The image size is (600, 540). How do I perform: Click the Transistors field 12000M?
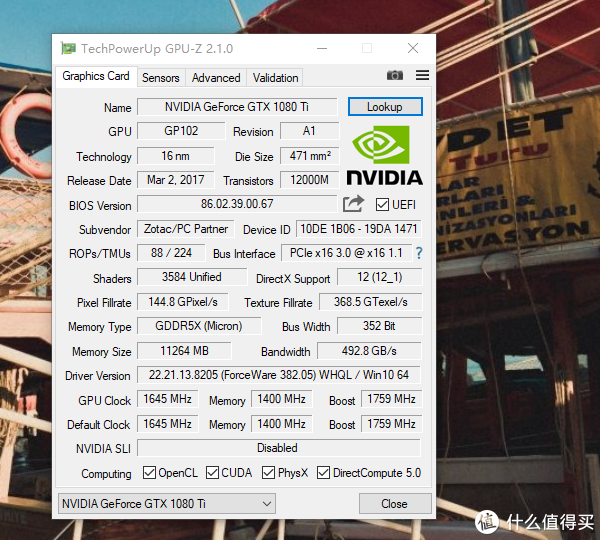[310, 179]
